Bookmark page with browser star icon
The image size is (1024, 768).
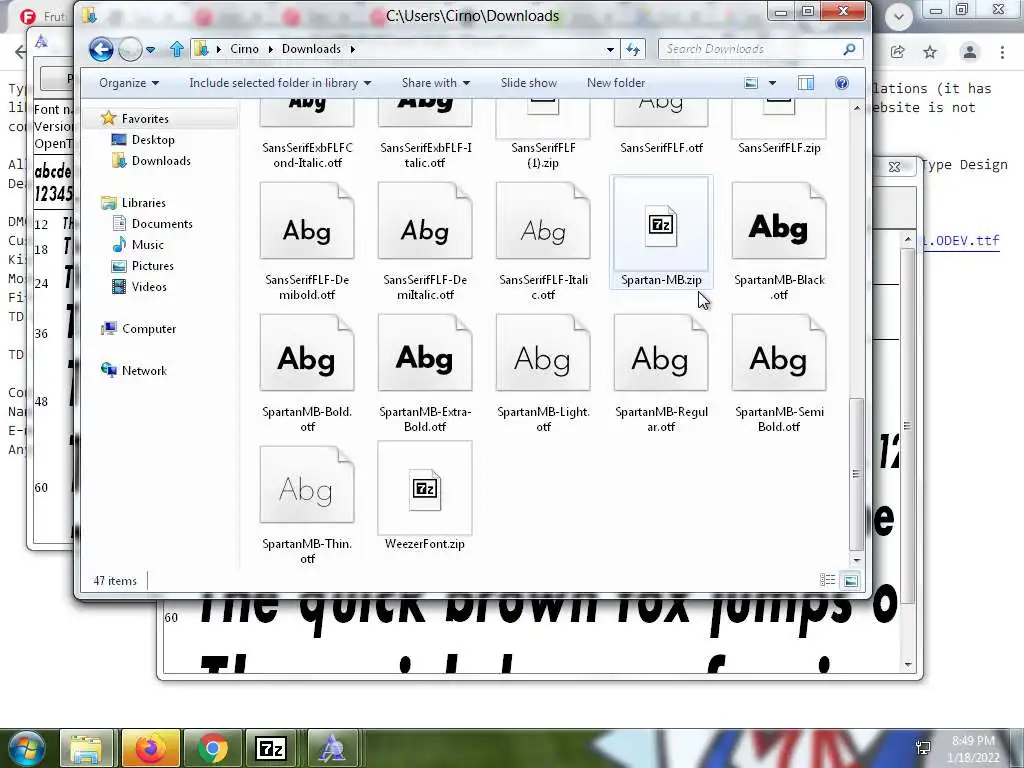[x=930, y=52]
